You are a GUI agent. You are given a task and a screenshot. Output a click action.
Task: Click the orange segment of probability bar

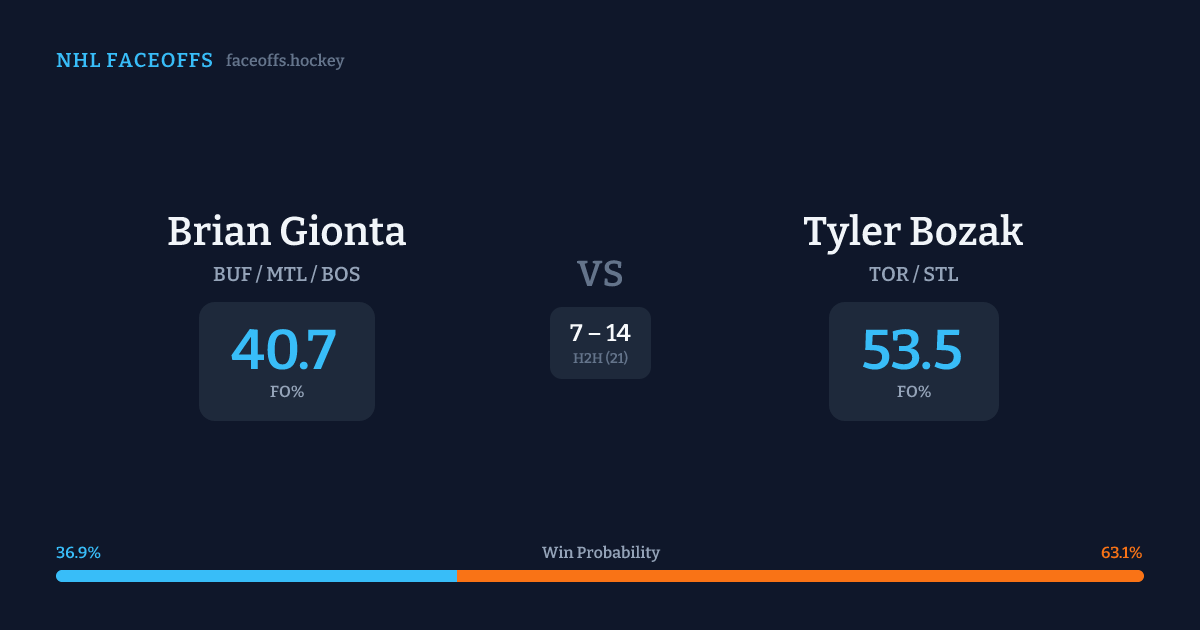(x=800, y=576)
